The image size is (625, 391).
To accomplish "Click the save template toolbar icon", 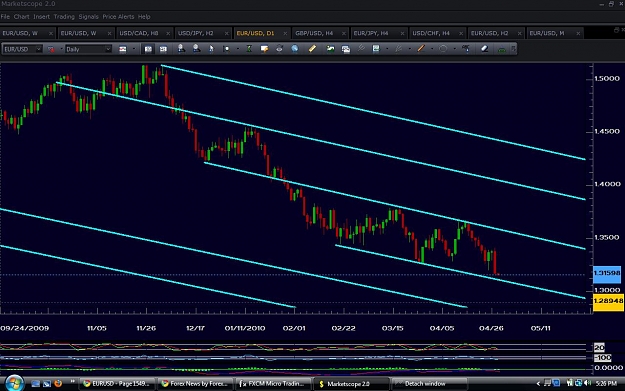I will pos(376,49).
